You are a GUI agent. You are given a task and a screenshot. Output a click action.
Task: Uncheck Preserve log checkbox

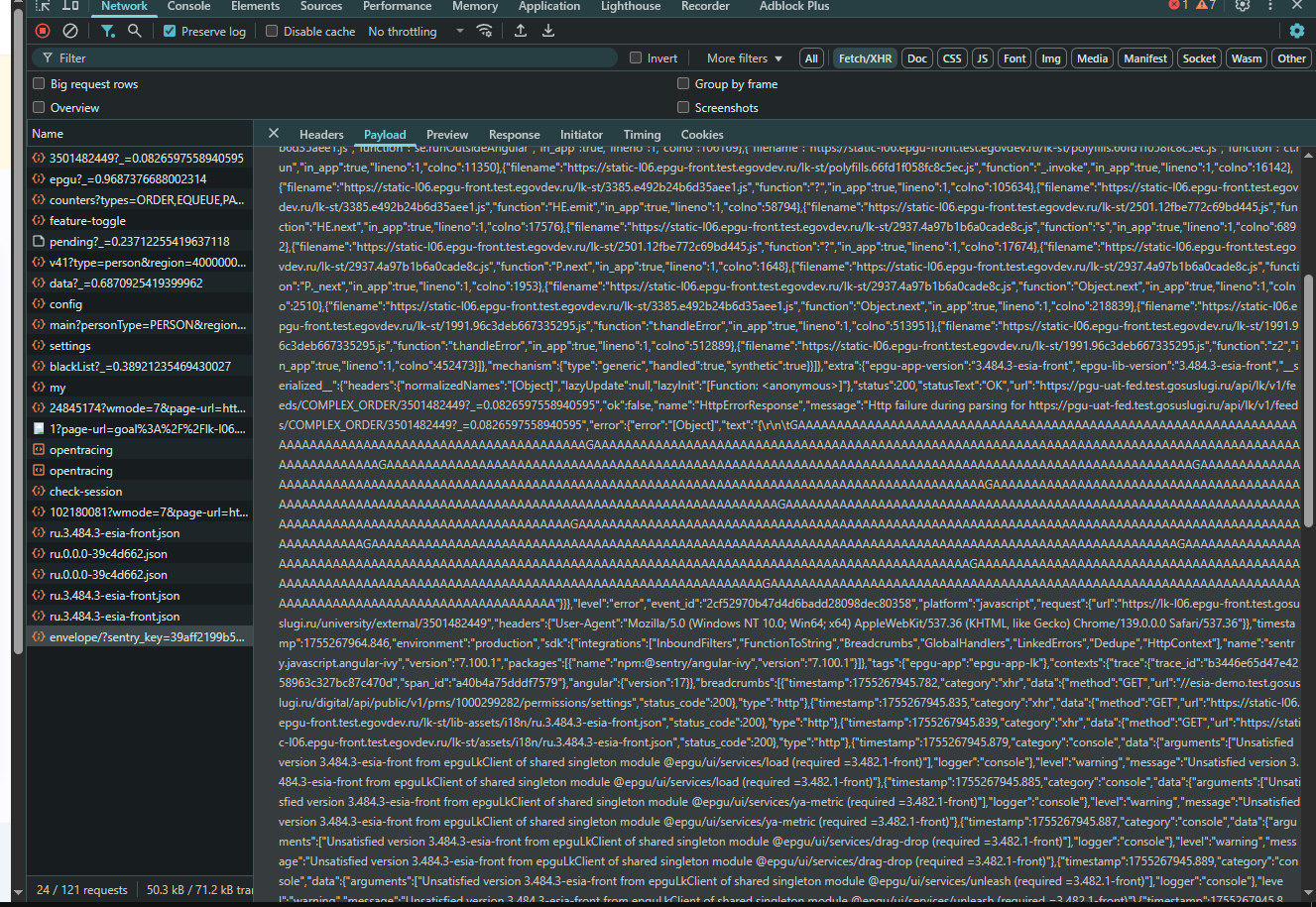click(170, 31)
